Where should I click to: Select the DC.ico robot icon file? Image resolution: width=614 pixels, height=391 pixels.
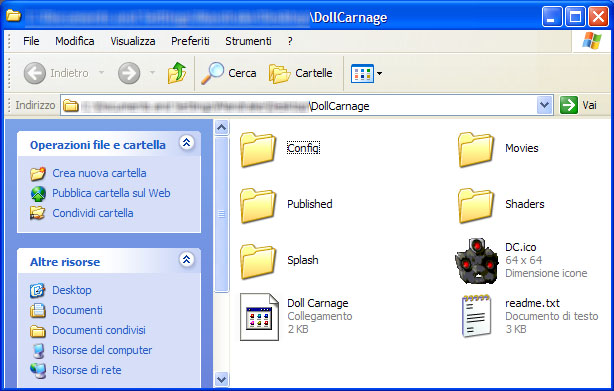(476, 261)
